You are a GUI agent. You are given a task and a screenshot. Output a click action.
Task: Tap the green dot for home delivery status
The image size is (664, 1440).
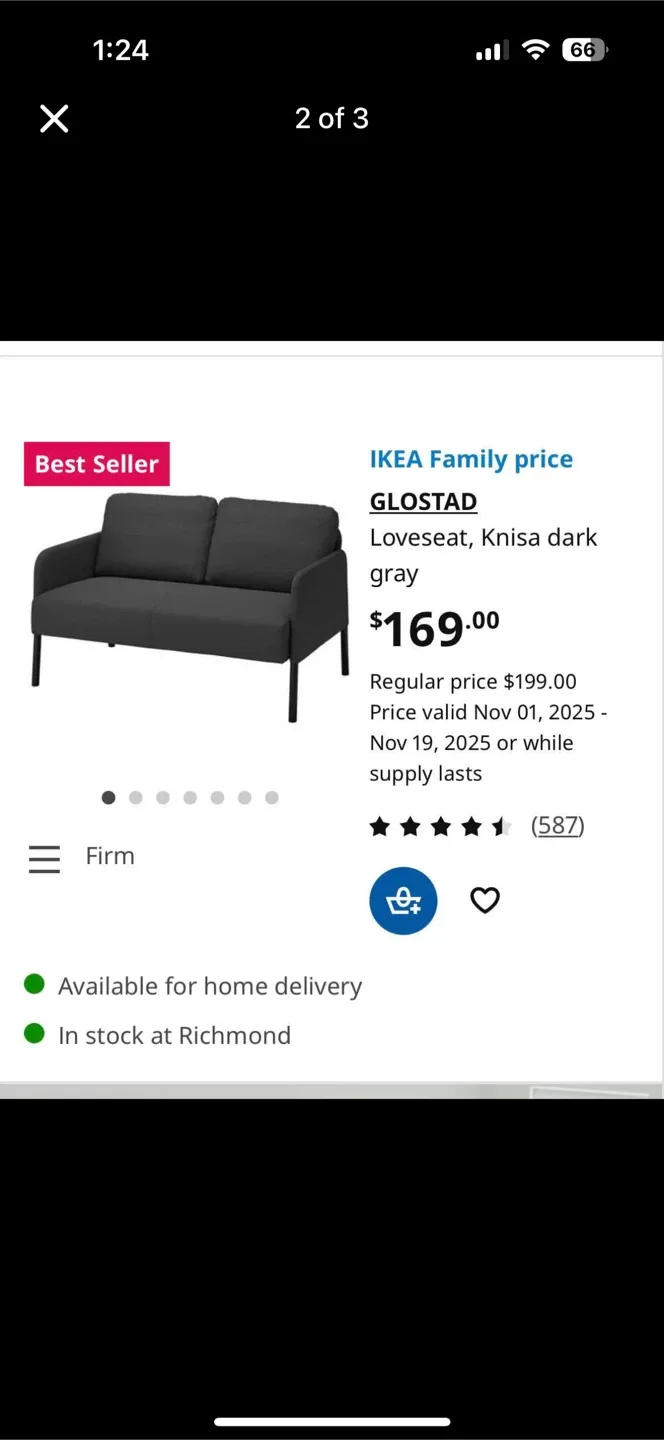[33, 983]
